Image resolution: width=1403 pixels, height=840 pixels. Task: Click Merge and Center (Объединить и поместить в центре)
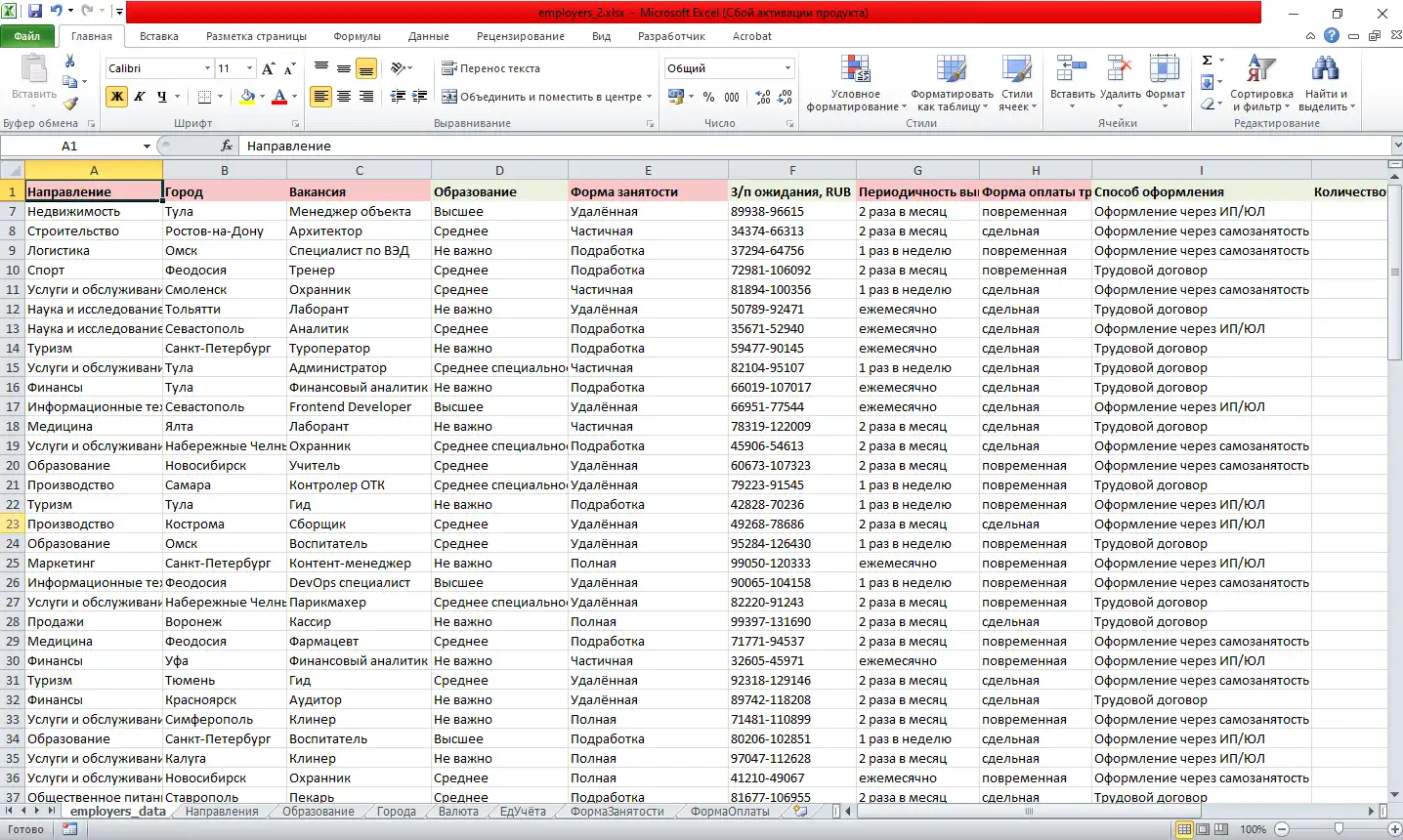[542, 97]
